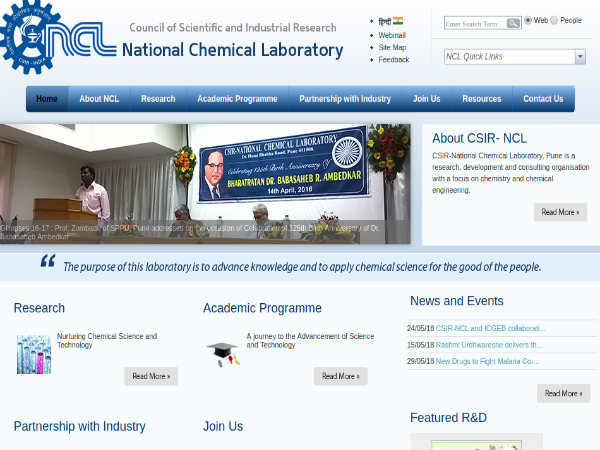The width and height of the screenshot is (600, 450).
Task: Click the search magnifier icon
Action: click(x=513, y=23)
